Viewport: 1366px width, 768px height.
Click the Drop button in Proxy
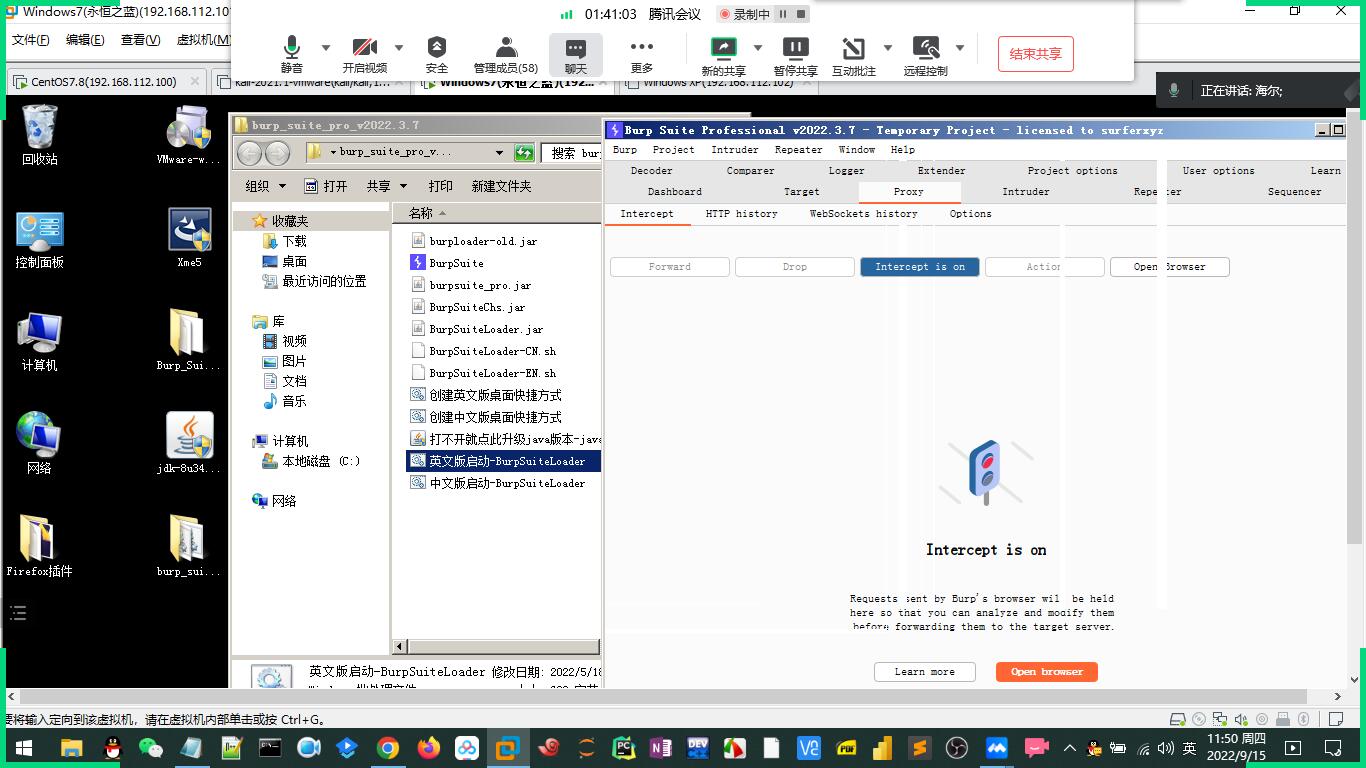pos(795,267)
